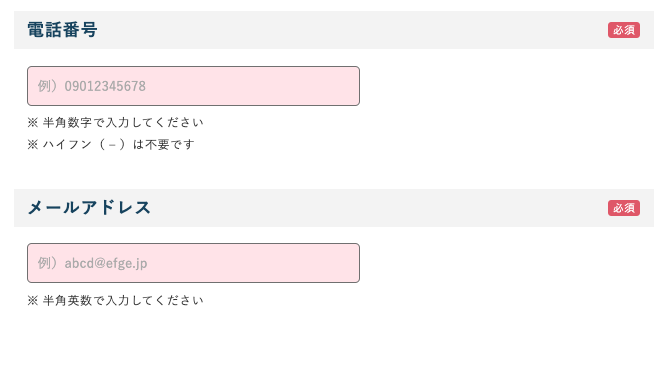
Task: Click the 必須 badge beside 電話番号
Action: coord(623,30)
